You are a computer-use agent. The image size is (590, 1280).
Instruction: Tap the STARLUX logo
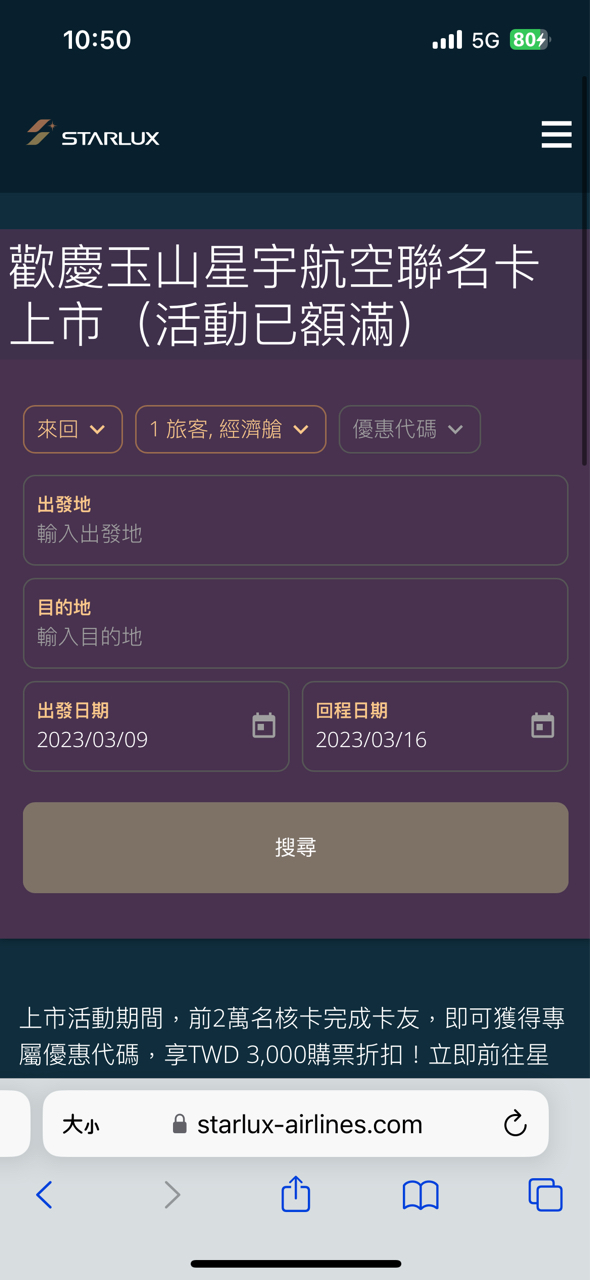(93, 134)
